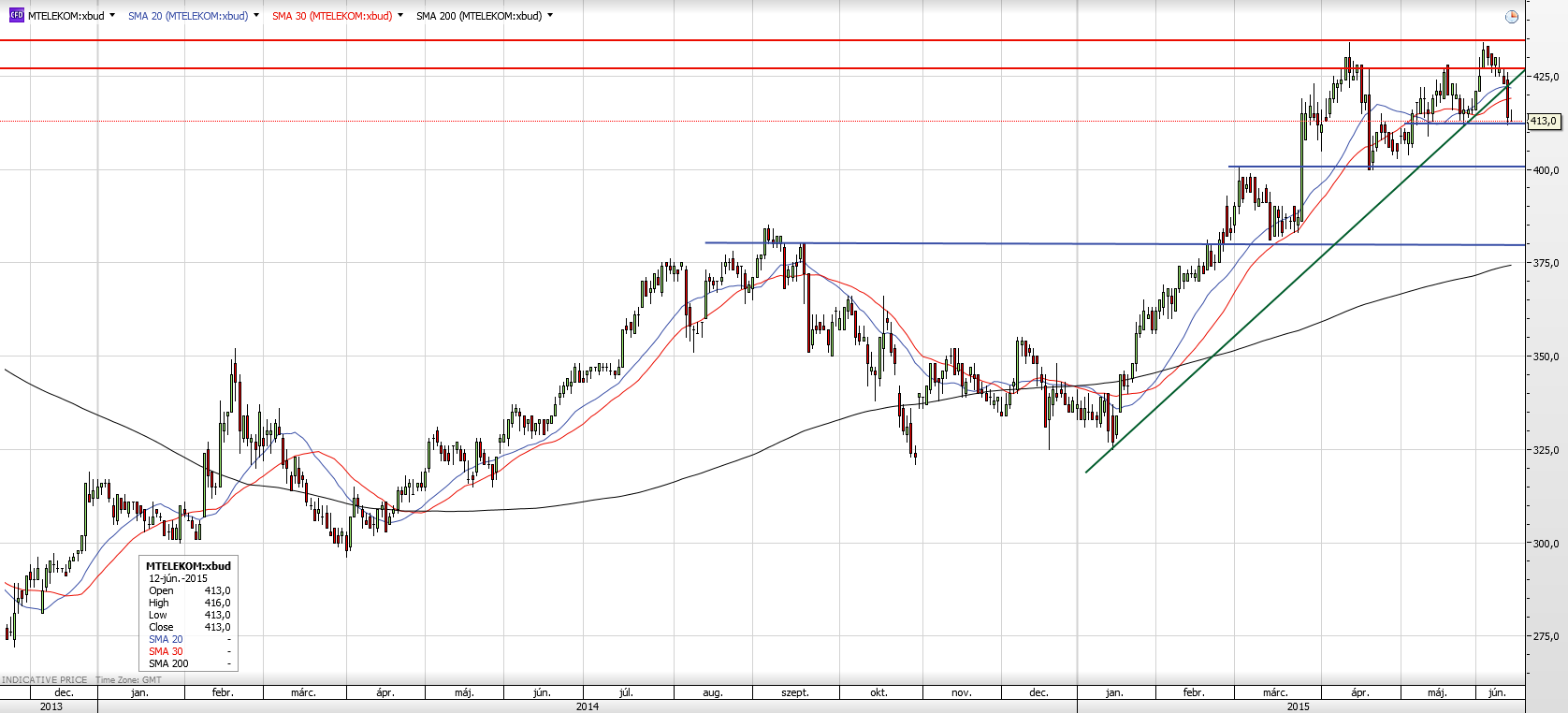Click the 300,0 price axis label

1546,544
